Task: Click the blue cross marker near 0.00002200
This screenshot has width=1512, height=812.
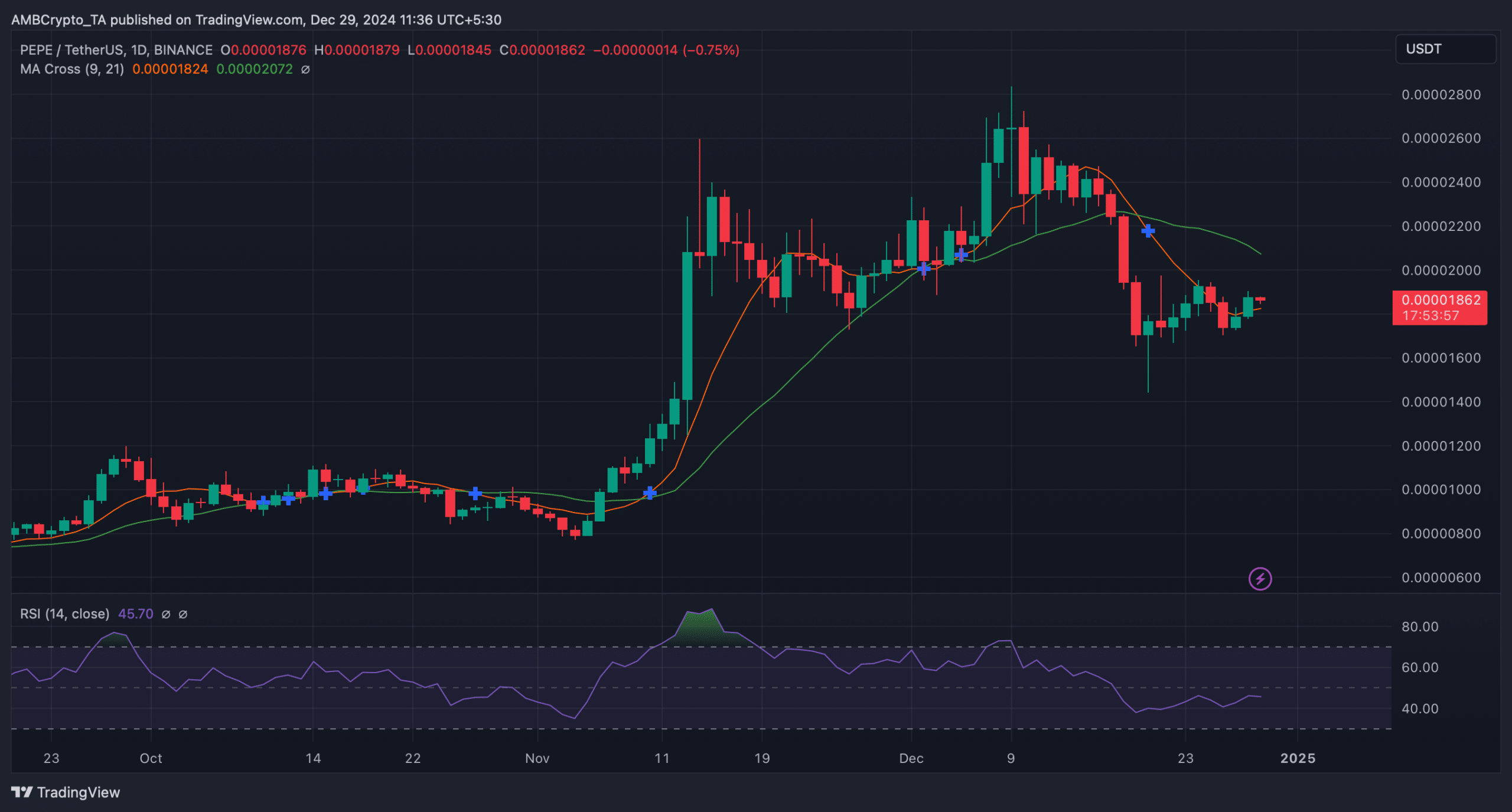Action: (x=1148, y=231)
